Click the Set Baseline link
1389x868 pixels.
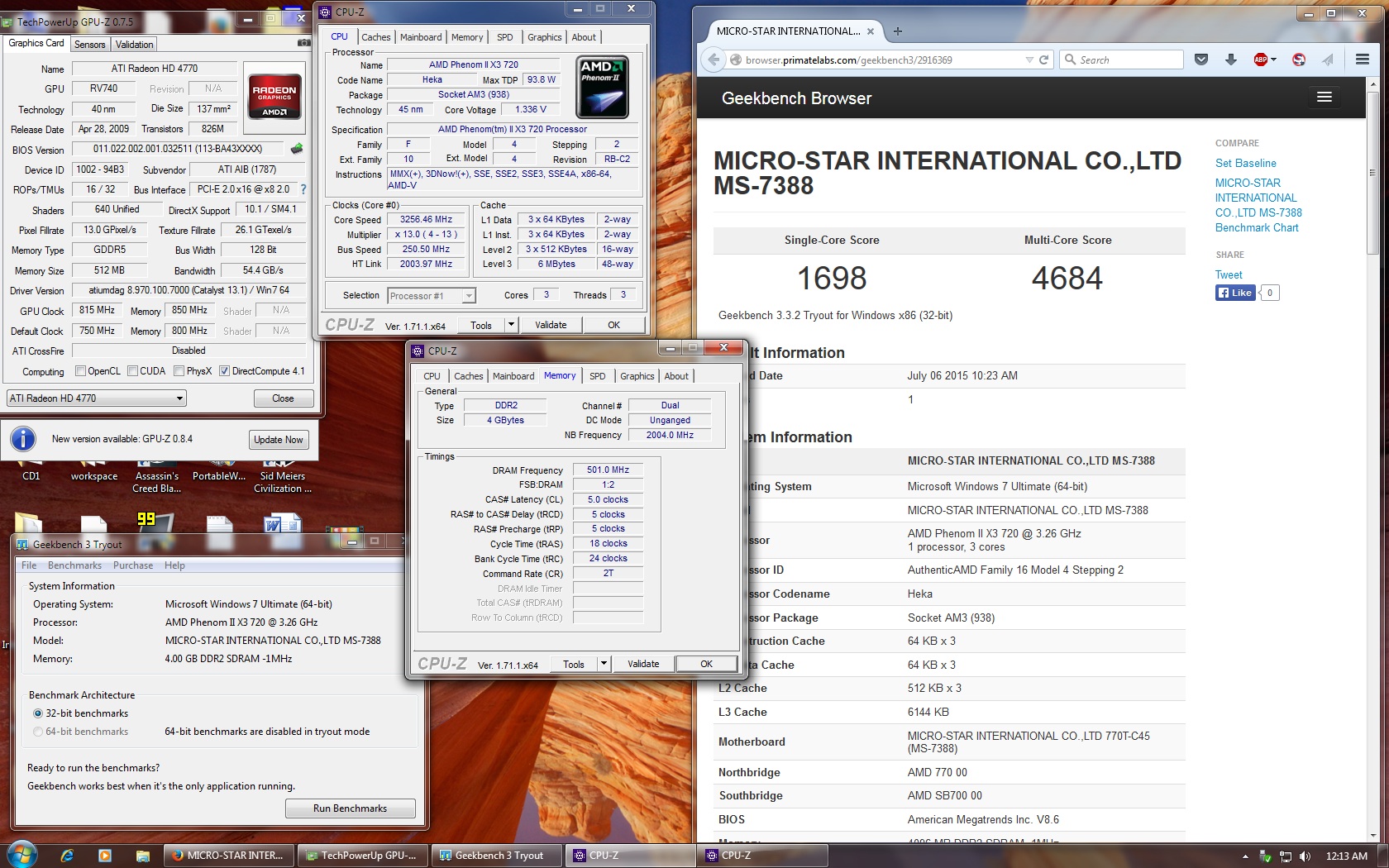(x=1245, y=163)
